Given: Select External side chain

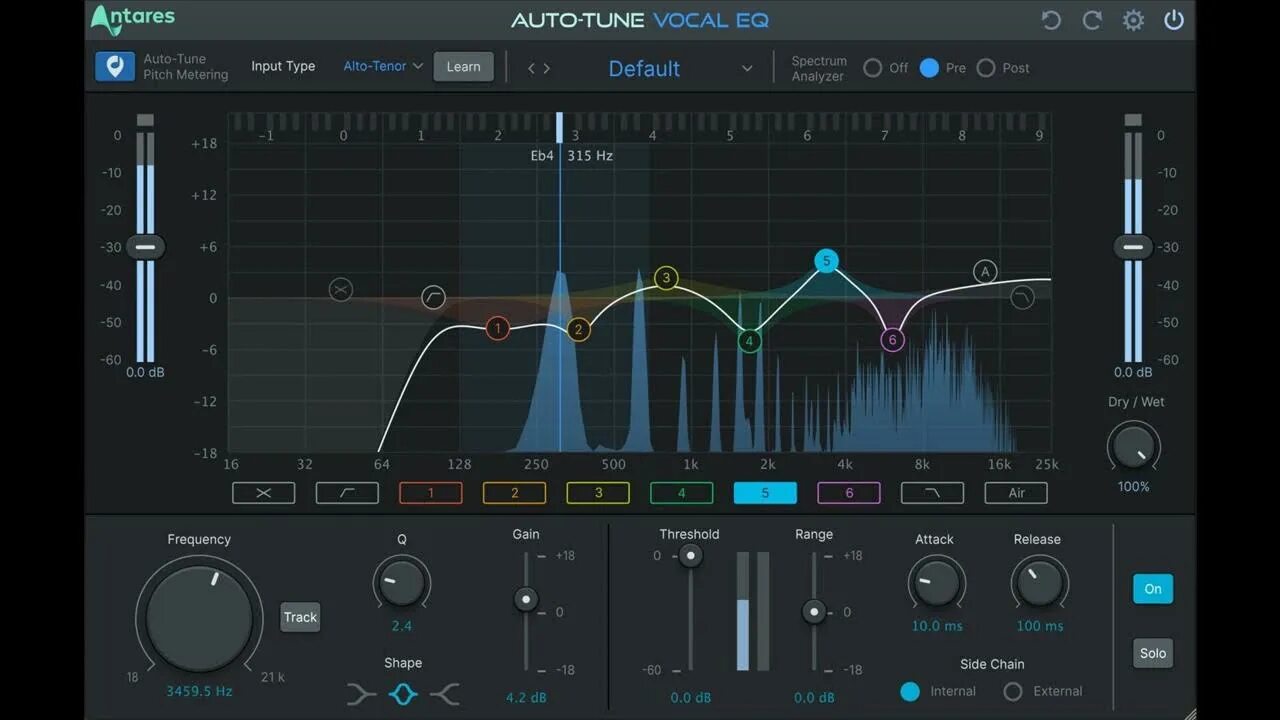Looking at the screenshot, I should (x=1013, y=691).
